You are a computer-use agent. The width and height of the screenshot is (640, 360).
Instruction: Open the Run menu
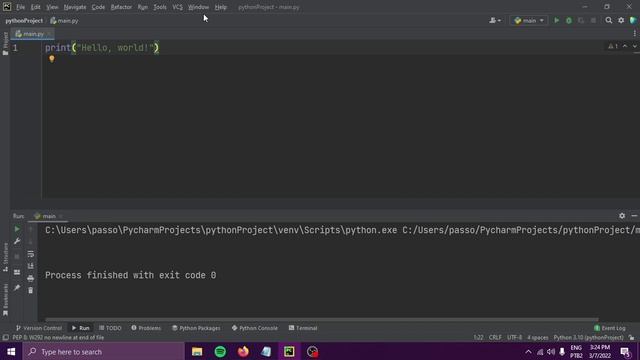click(142, 7)
